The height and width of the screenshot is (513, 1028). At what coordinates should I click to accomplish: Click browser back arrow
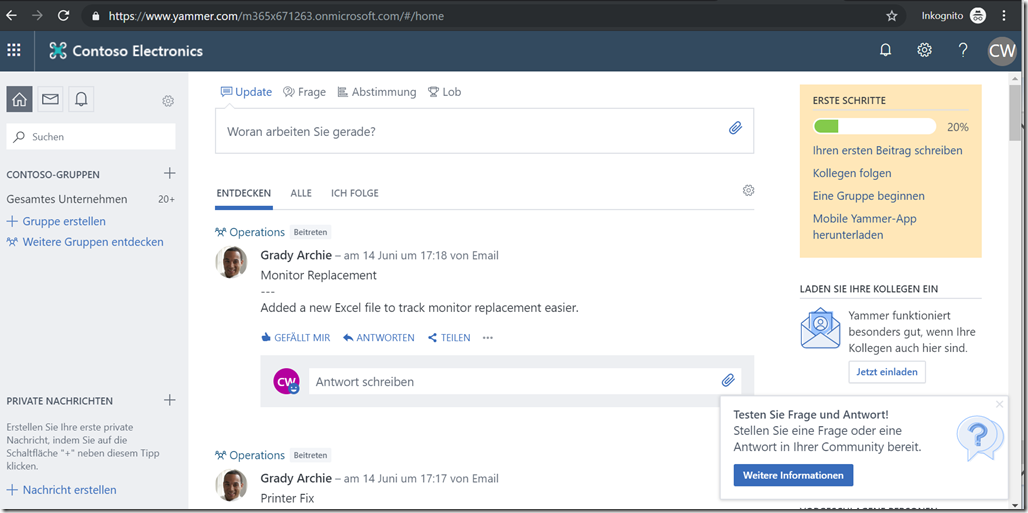11,15
